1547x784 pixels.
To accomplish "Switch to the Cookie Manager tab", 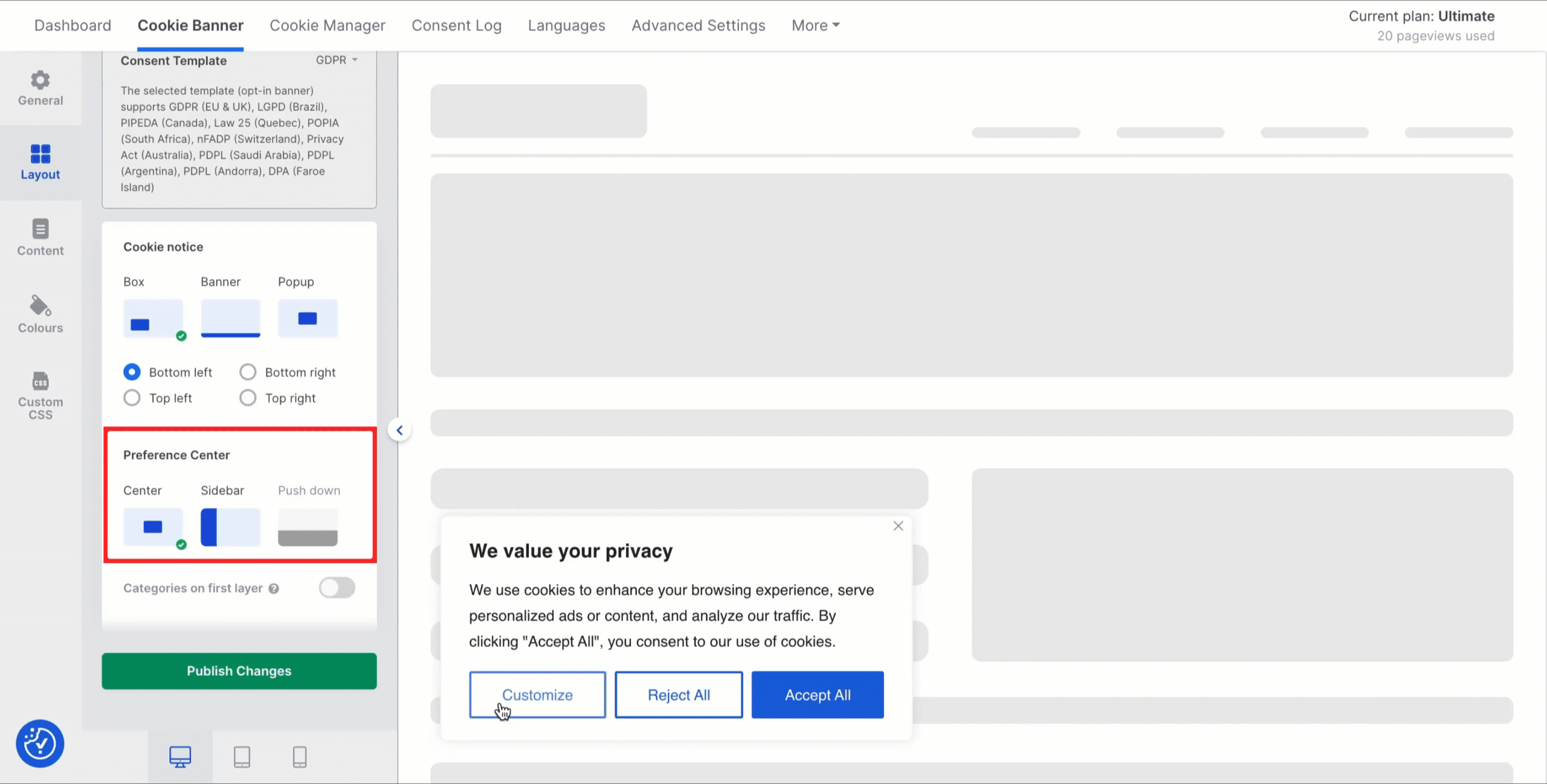I will click(x=327, y=25).
